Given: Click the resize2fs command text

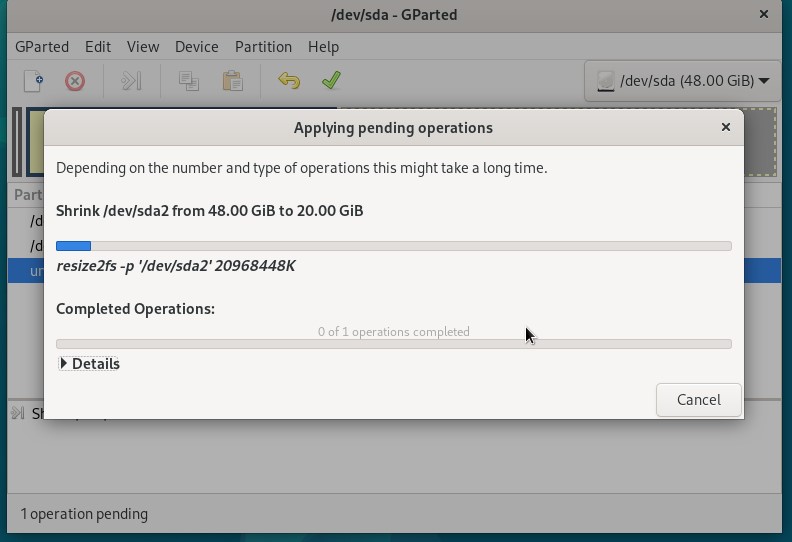Looking at the screenshot, I should tap(176, 266).
